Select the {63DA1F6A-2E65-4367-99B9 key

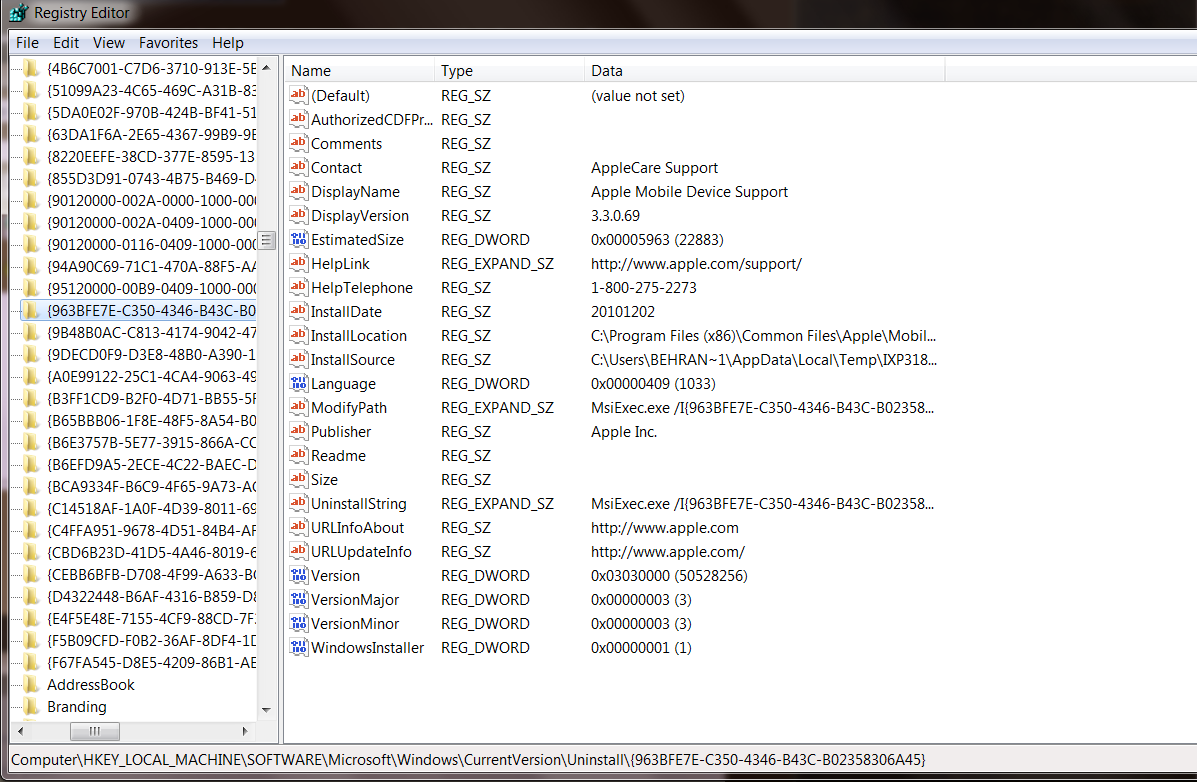coord(151,134)
